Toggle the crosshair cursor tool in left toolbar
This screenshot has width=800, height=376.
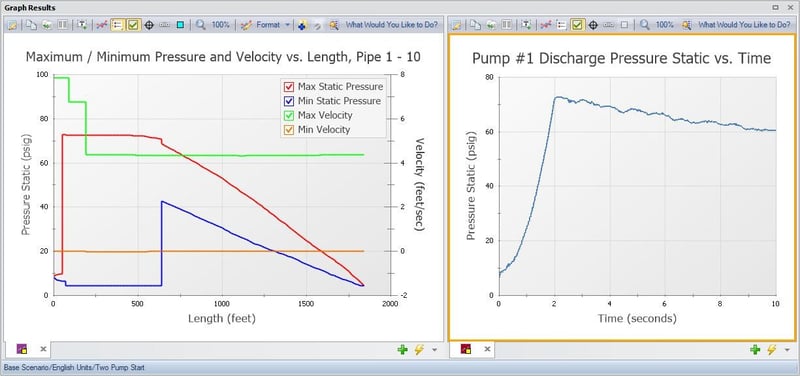coord(149,24)
